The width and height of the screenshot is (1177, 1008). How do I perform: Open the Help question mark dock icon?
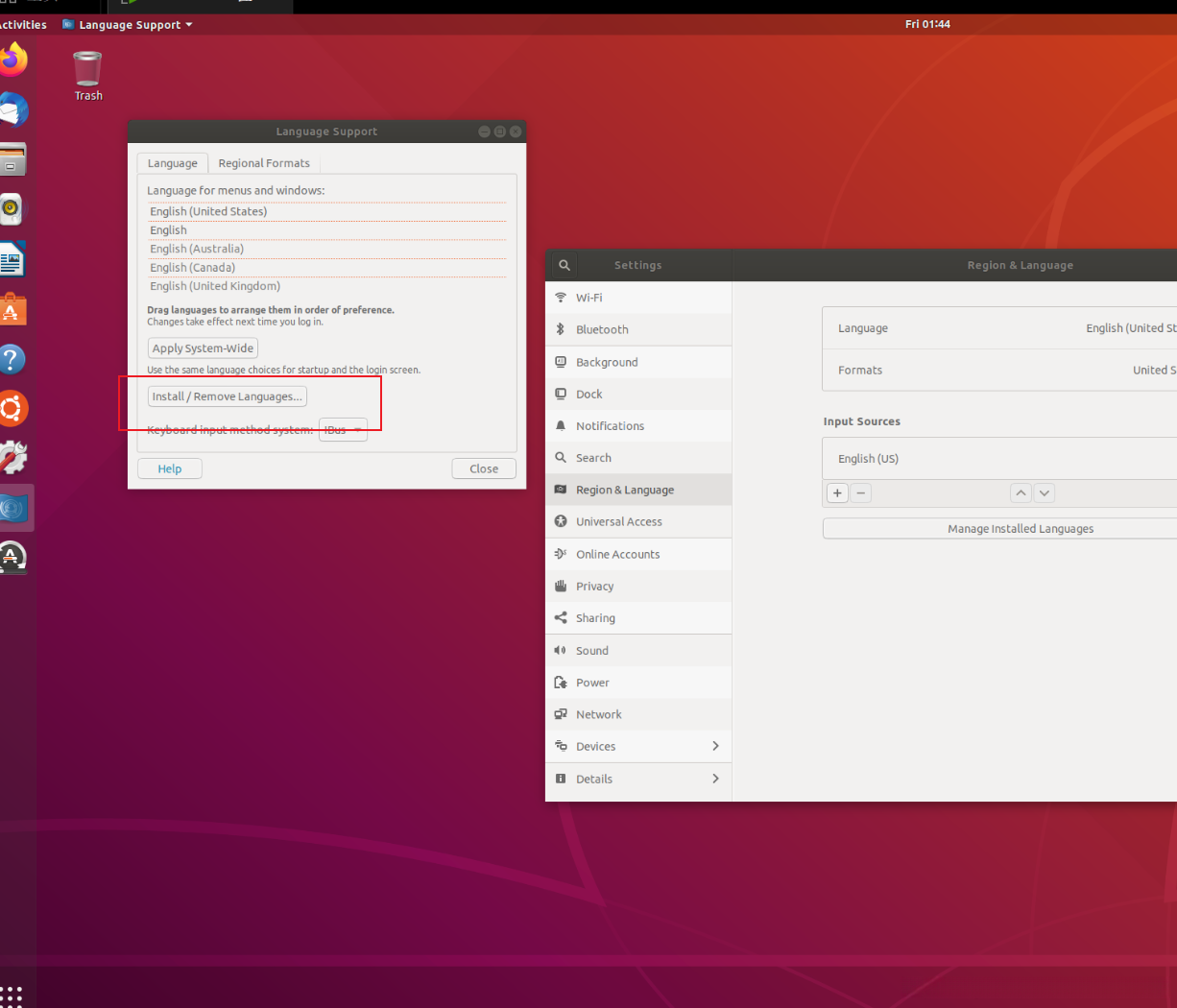12,359
